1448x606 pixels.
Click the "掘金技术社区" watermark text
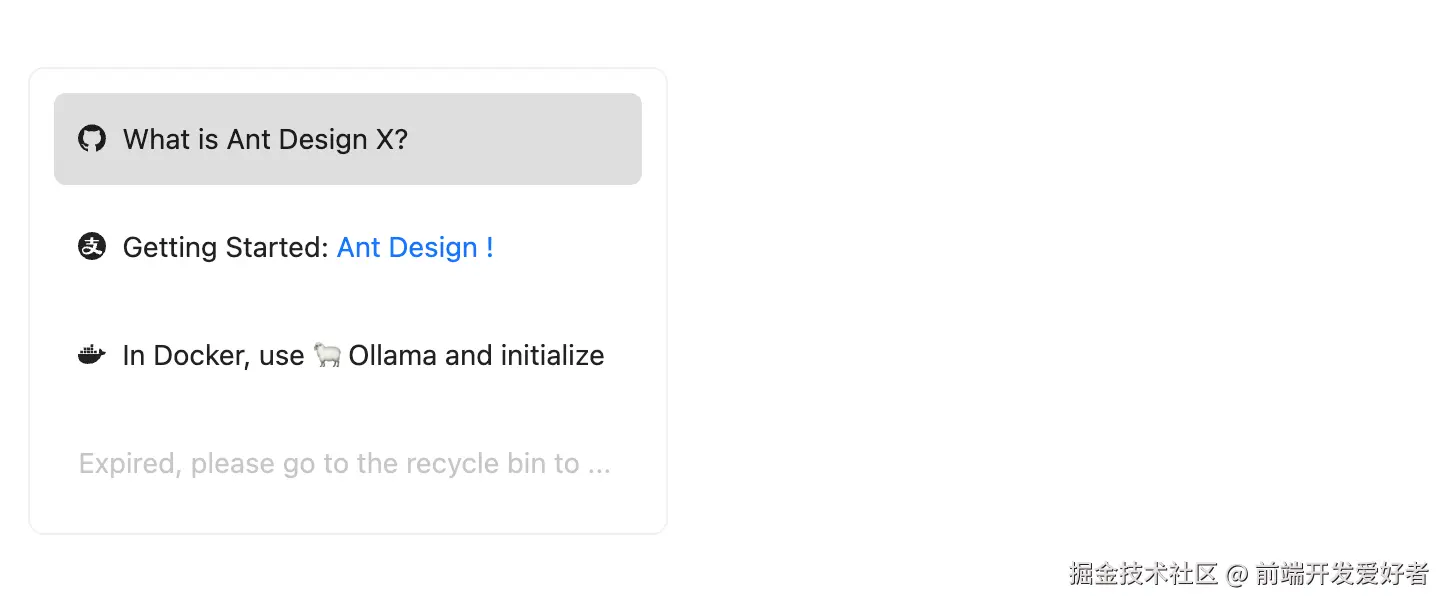coord(1143,574)
